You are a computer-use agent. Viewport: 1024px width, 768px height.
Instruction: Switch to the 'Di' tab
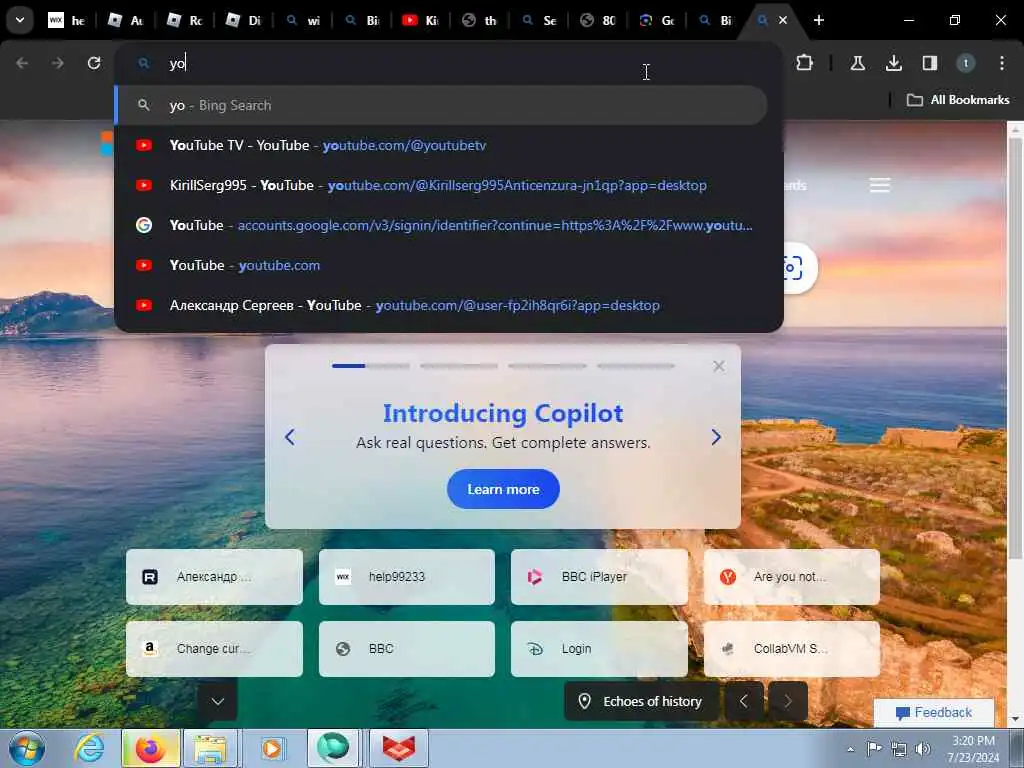244,20
